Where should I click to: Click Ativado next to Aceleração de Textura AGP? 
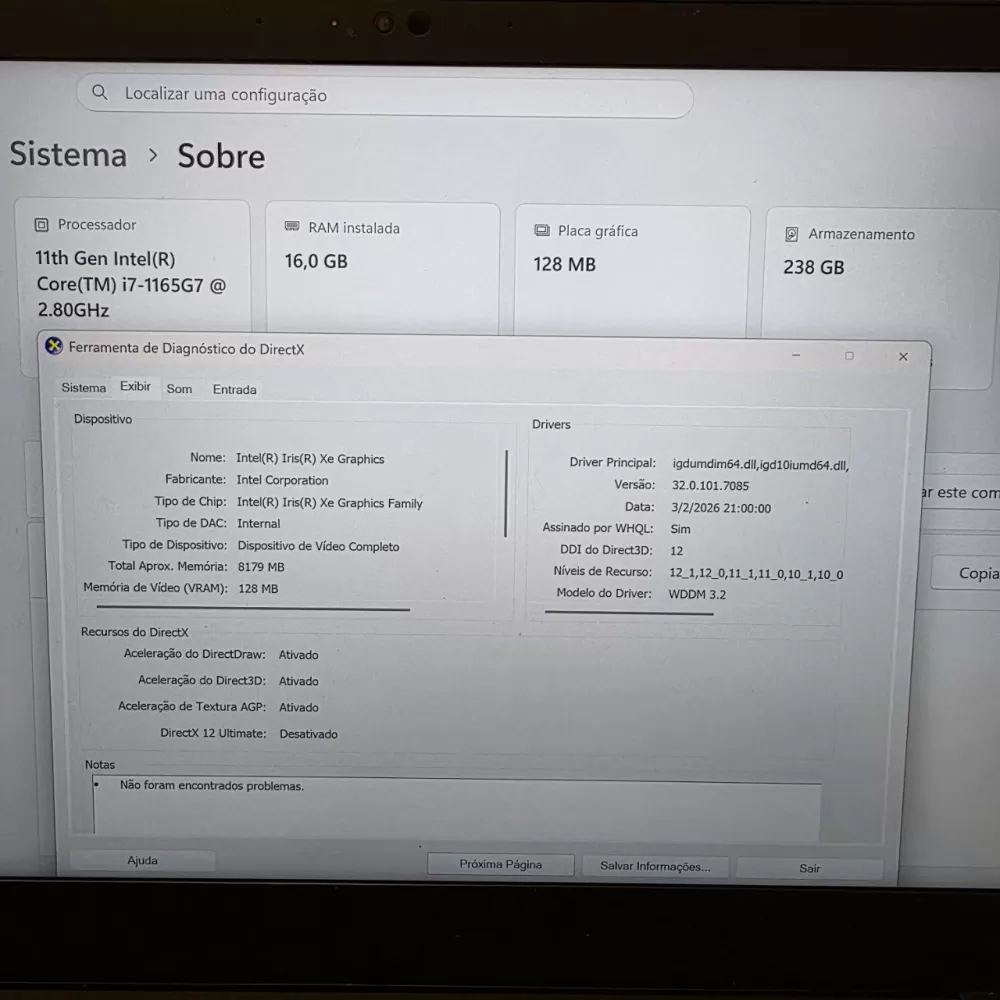coord(298,707)
